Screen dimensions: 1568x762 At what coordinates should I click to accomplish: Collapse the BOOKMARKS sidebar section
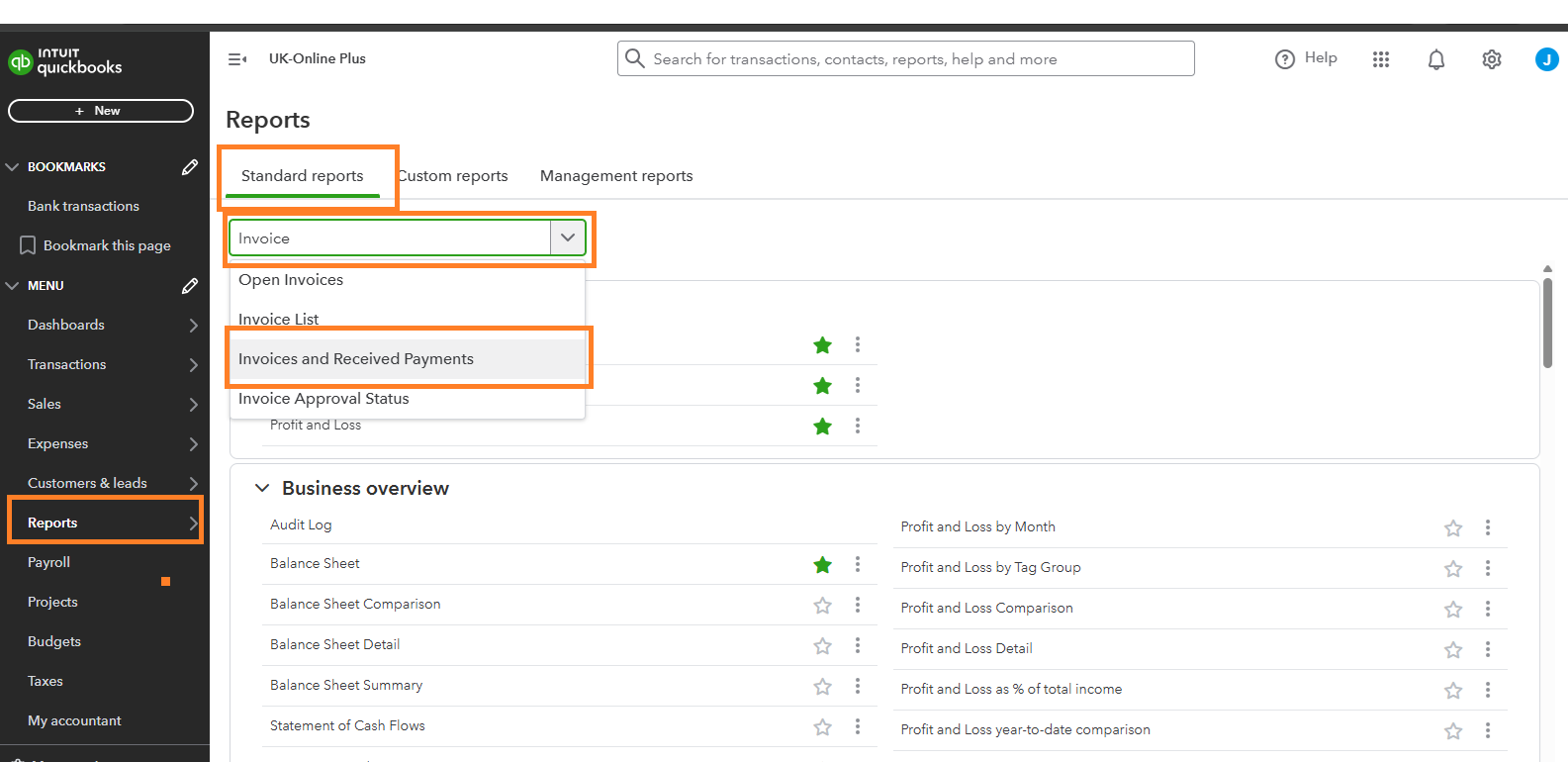click(x=13, y=167)
